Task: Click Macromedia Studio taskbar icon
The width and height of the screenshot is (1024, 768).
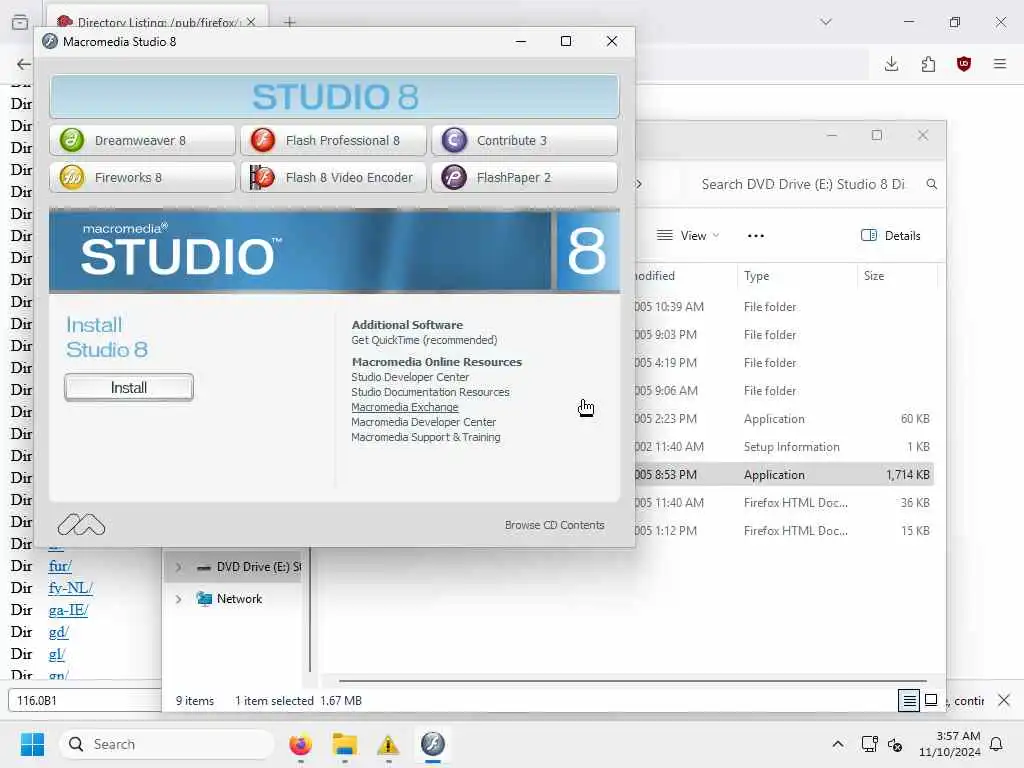Action: pos(432,744)
